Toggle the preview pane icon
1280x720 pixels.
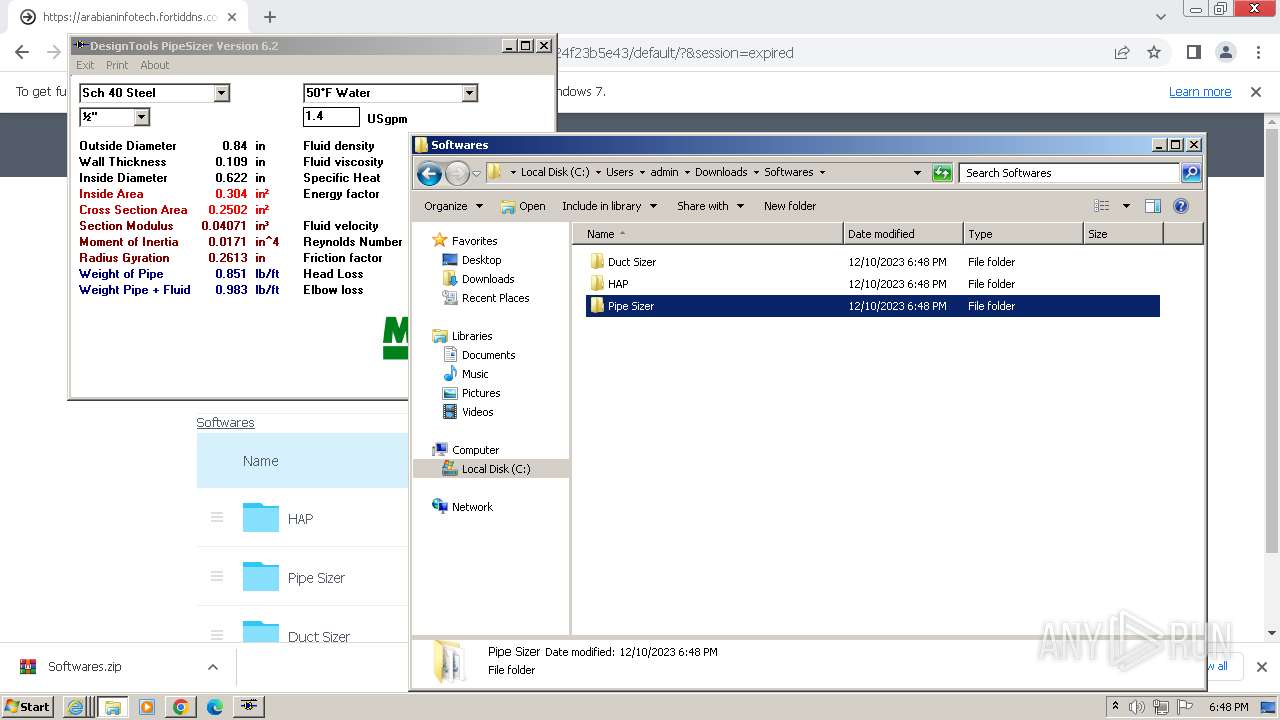[x=1152, y=206]
